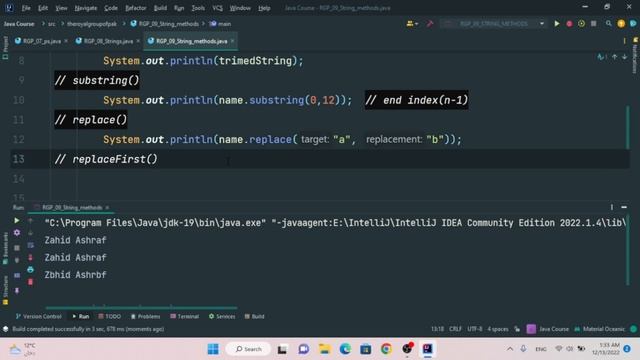Click the Debug icon in the top toolbar

569,24
